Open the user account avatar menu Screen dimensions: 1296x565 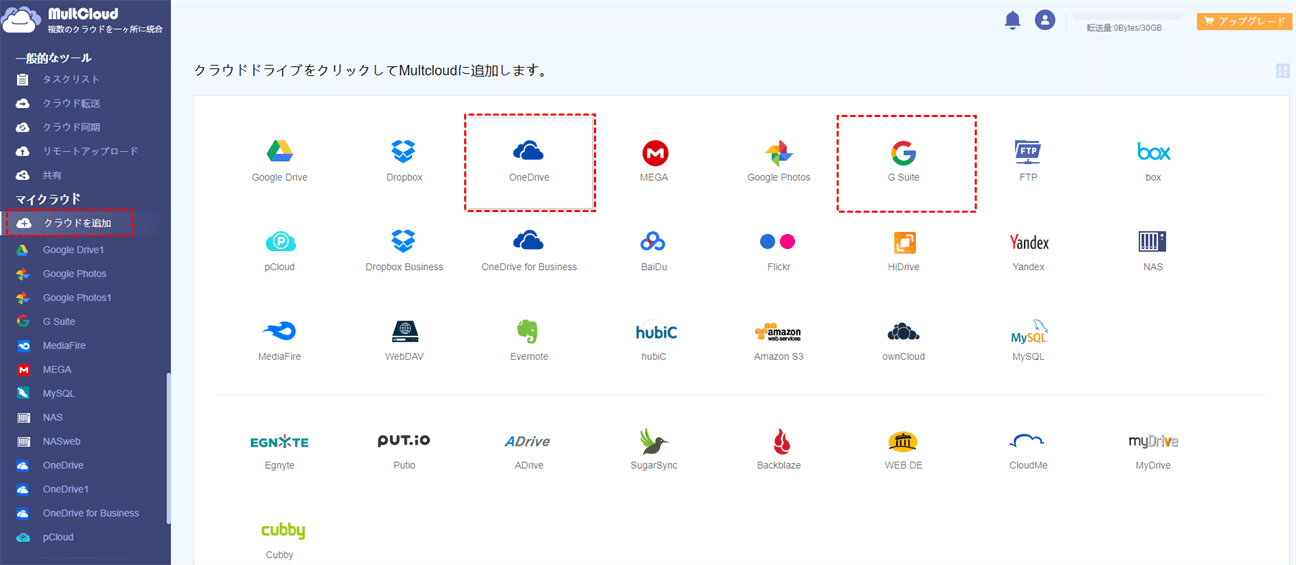coord(1045,20)
